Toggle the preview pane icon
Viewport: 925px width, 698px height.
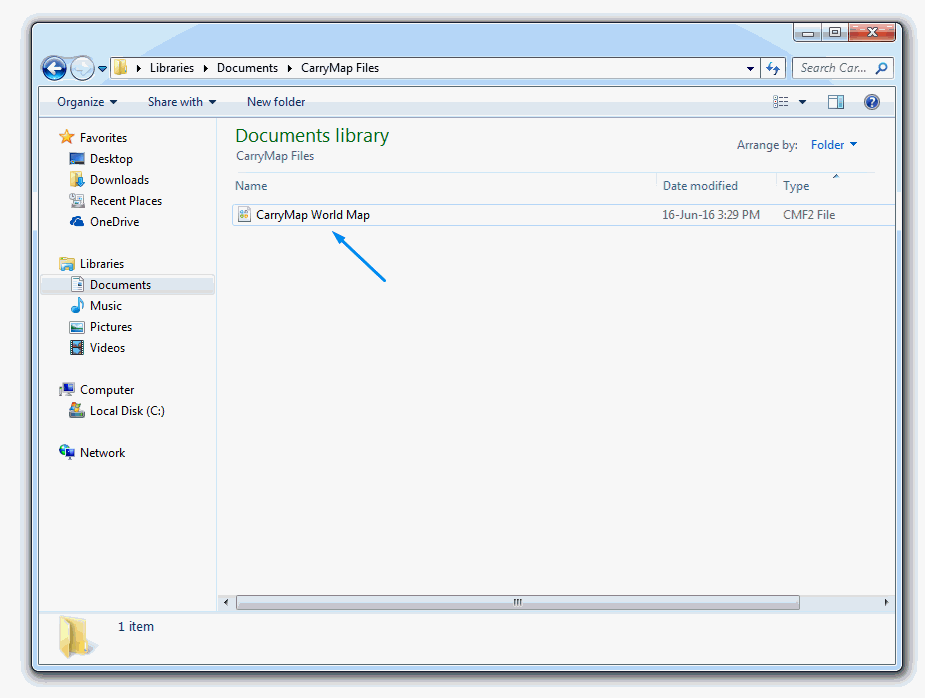point(836,102)
